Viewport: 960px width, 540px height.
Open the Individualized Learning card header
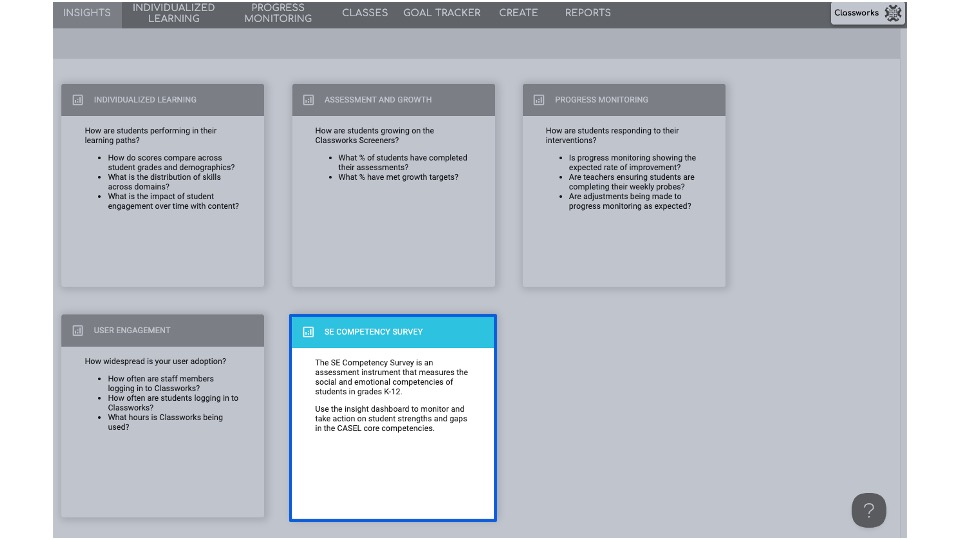pos(163,100)
